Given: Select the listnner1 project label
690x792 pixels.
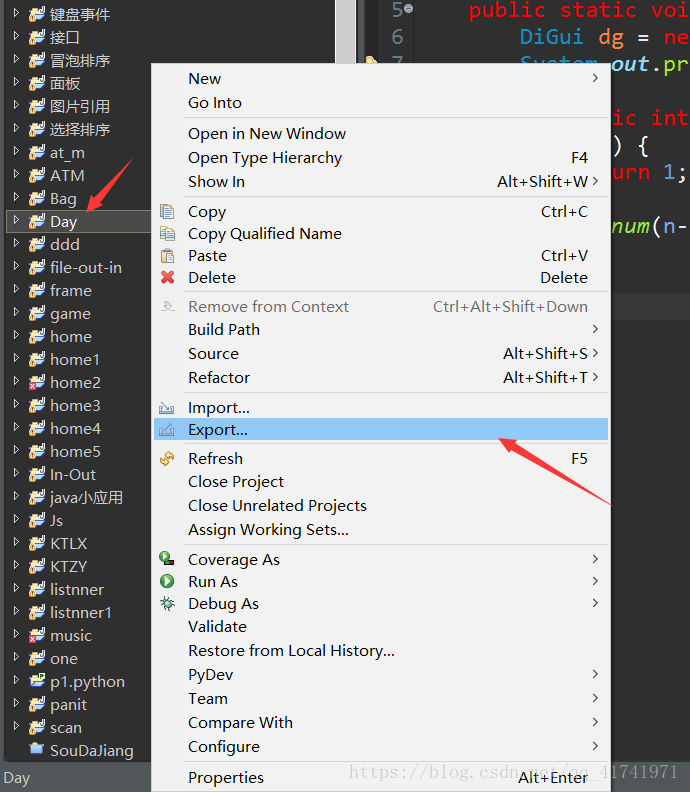Looking at the screenshot, I should click(x=81, y=613).
